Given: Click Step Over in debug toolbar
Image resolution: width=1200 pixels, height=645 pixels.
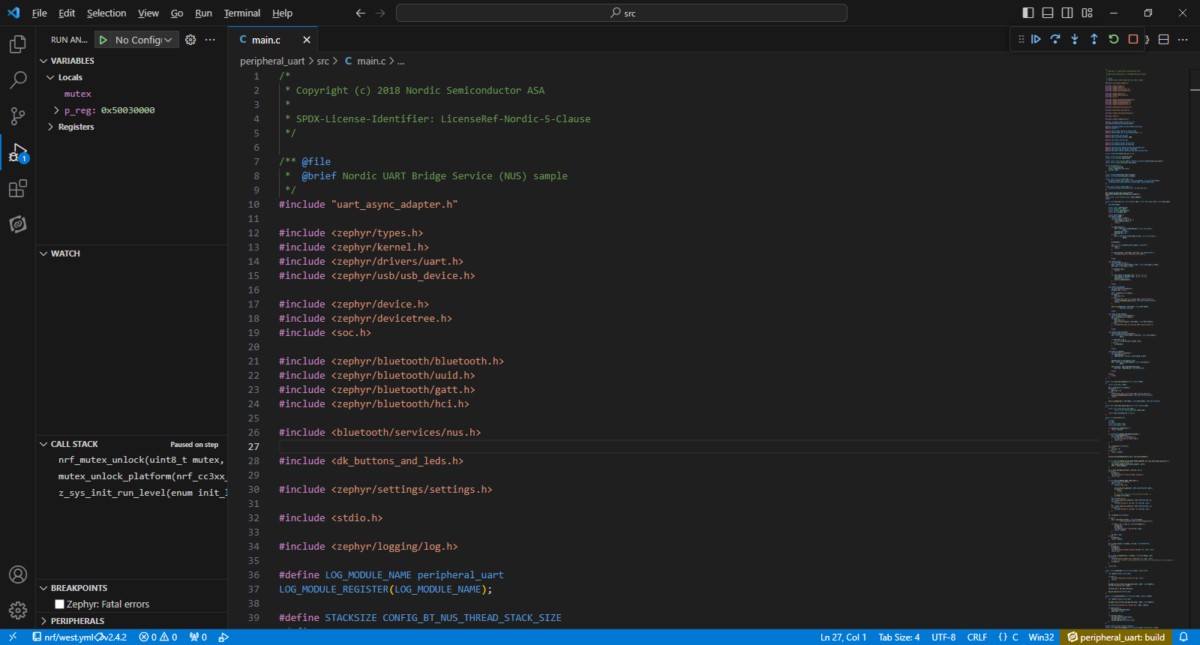Looking at the screenshot, I should 1055,39.
